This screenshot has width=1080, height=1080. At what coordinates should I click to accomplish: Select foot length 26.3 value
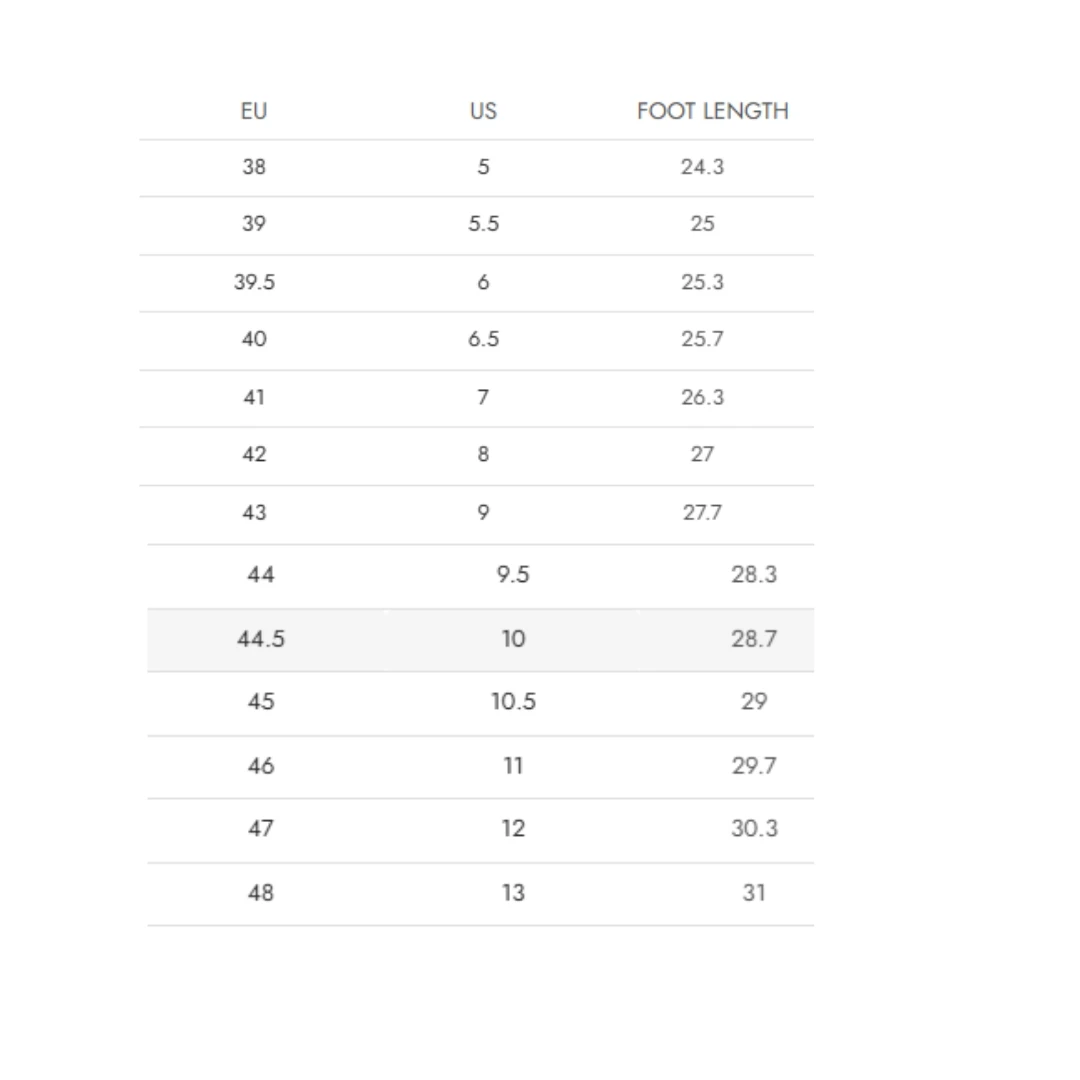pyautogui.click(x=702, y=397)
